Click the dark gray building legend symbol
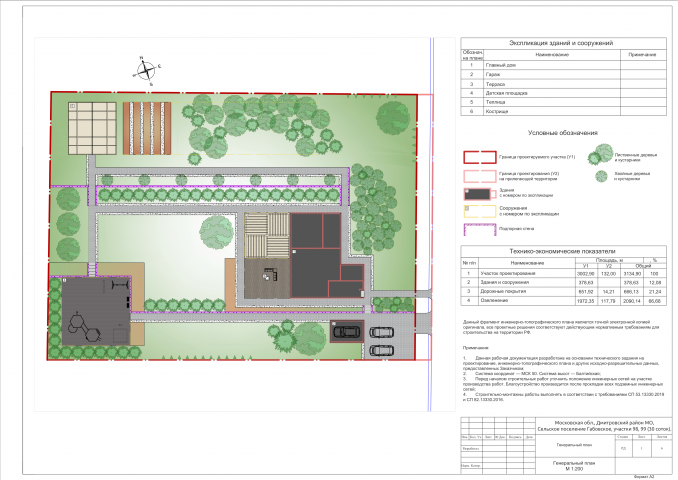This screenshot has height=480, width=678. coord(478,194)
